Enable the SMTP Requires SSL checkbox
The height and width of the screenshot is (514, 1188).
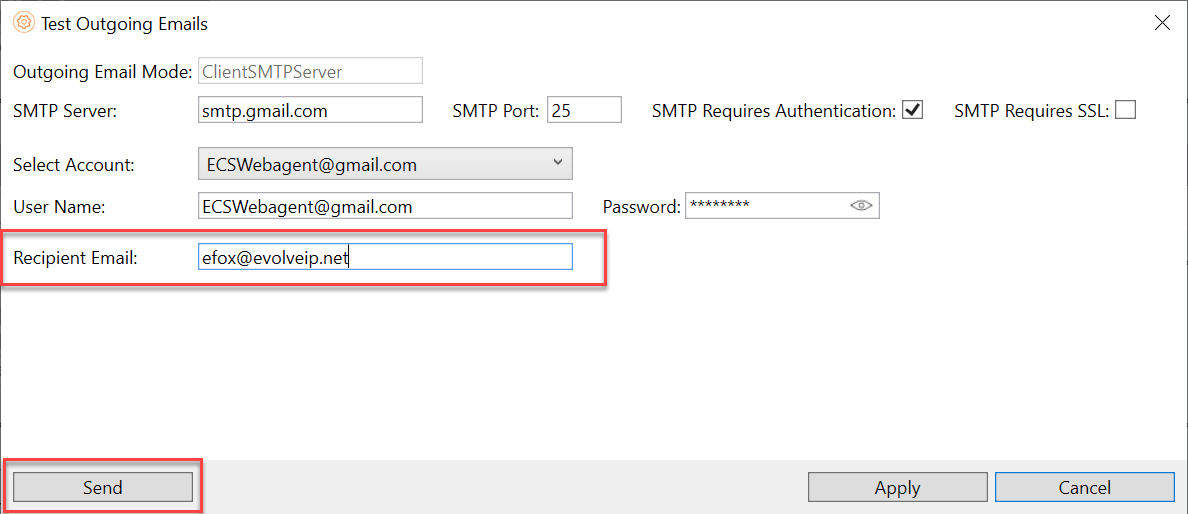point(1125,110)
